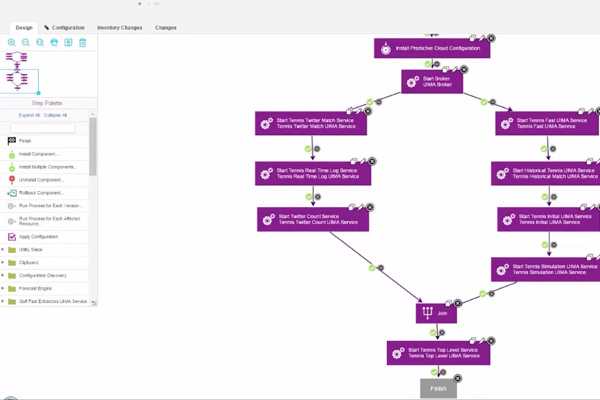Delete the Install Predictive Cloud Configuration step
This screenshot has height=400, width=600.
pos(491,38)
